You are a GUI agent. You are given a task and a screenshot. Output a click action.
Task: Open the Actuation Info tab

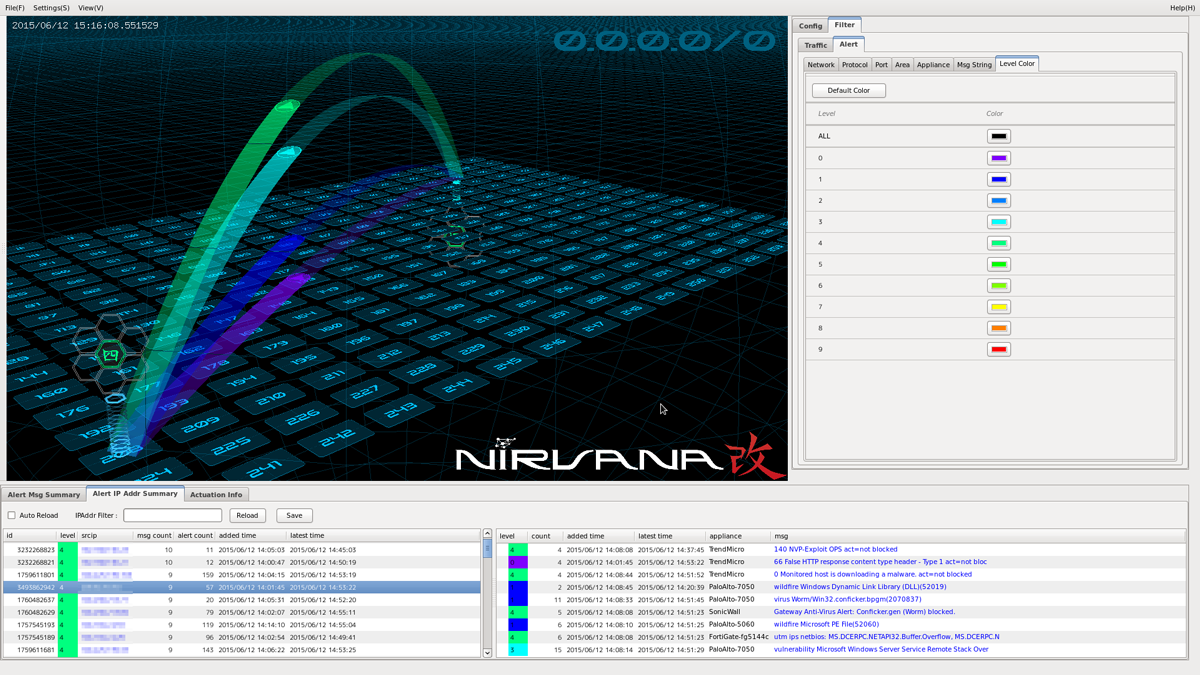tap(216, 495)
